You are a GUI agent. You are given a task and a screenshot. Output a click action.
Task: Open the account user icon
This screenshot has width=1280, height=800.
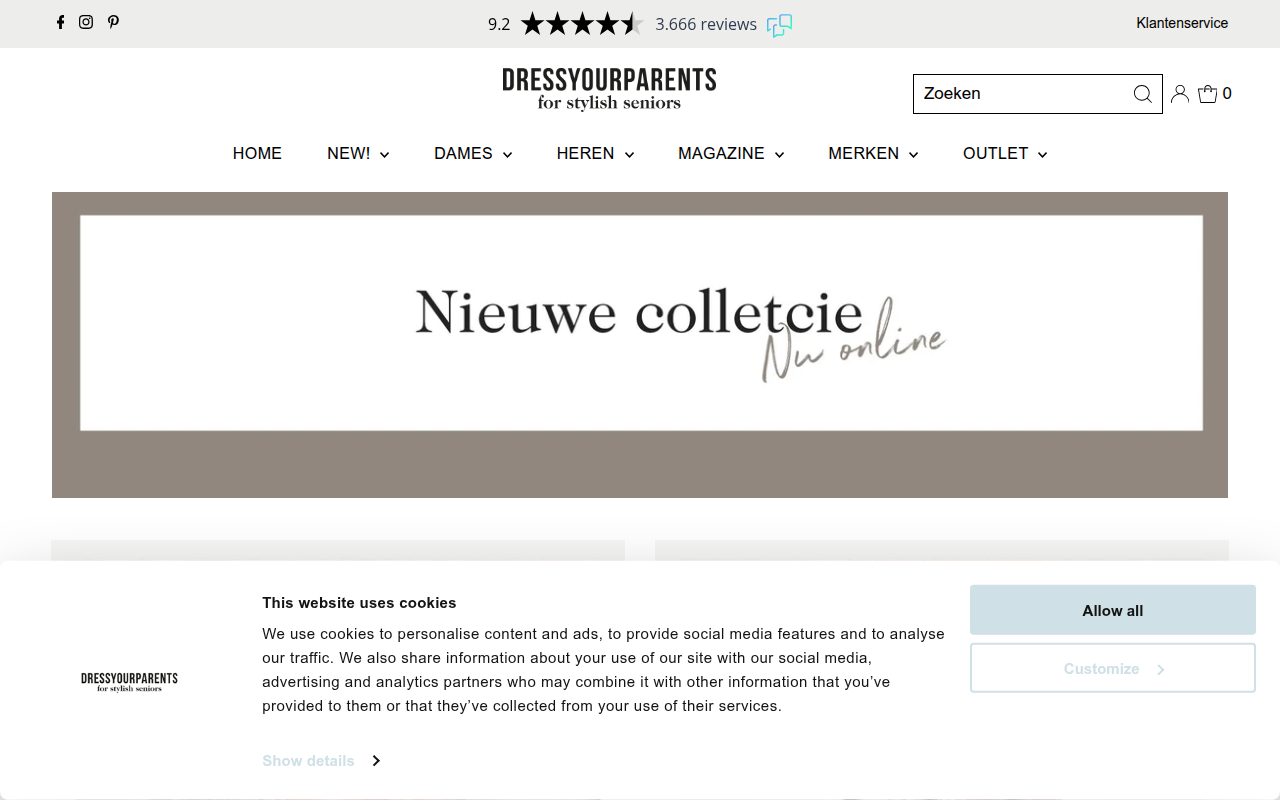[x=1180, y=94]
